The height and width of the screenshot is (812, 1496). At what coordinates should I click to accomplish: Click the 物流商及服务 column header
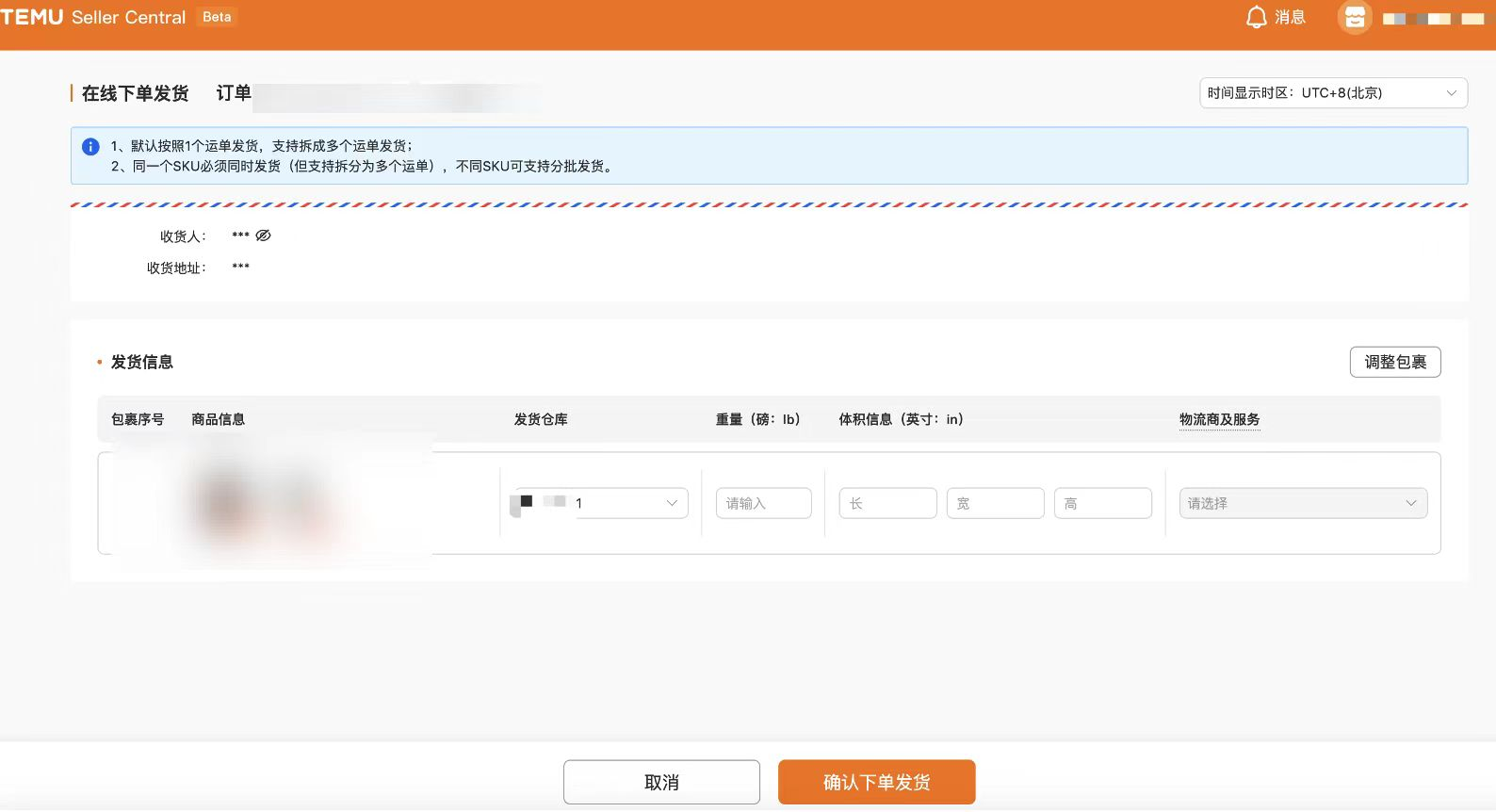[x=1219, y=420]
